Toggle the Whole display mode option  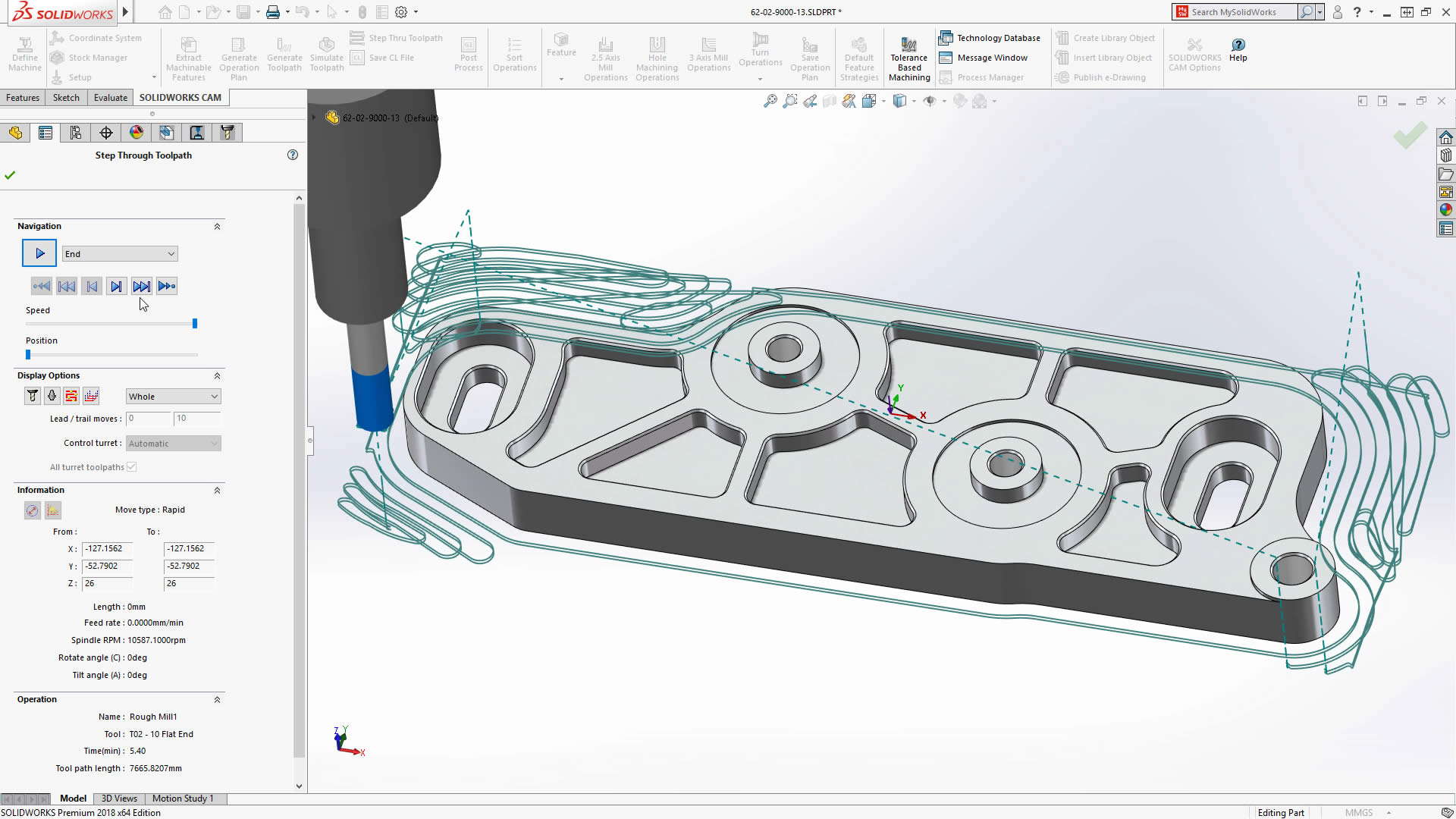[173, 396]
